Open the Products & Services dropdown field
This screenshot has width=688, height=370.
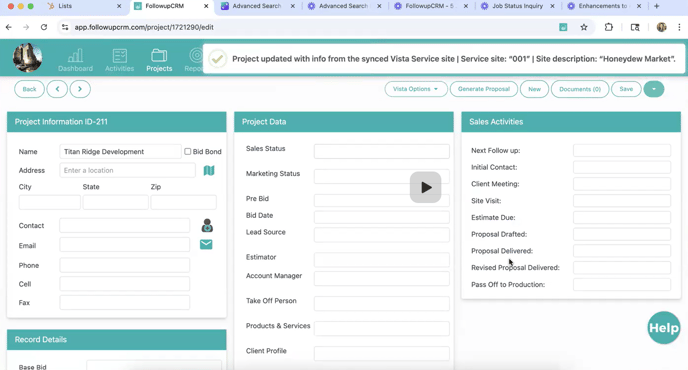point(382,329)
